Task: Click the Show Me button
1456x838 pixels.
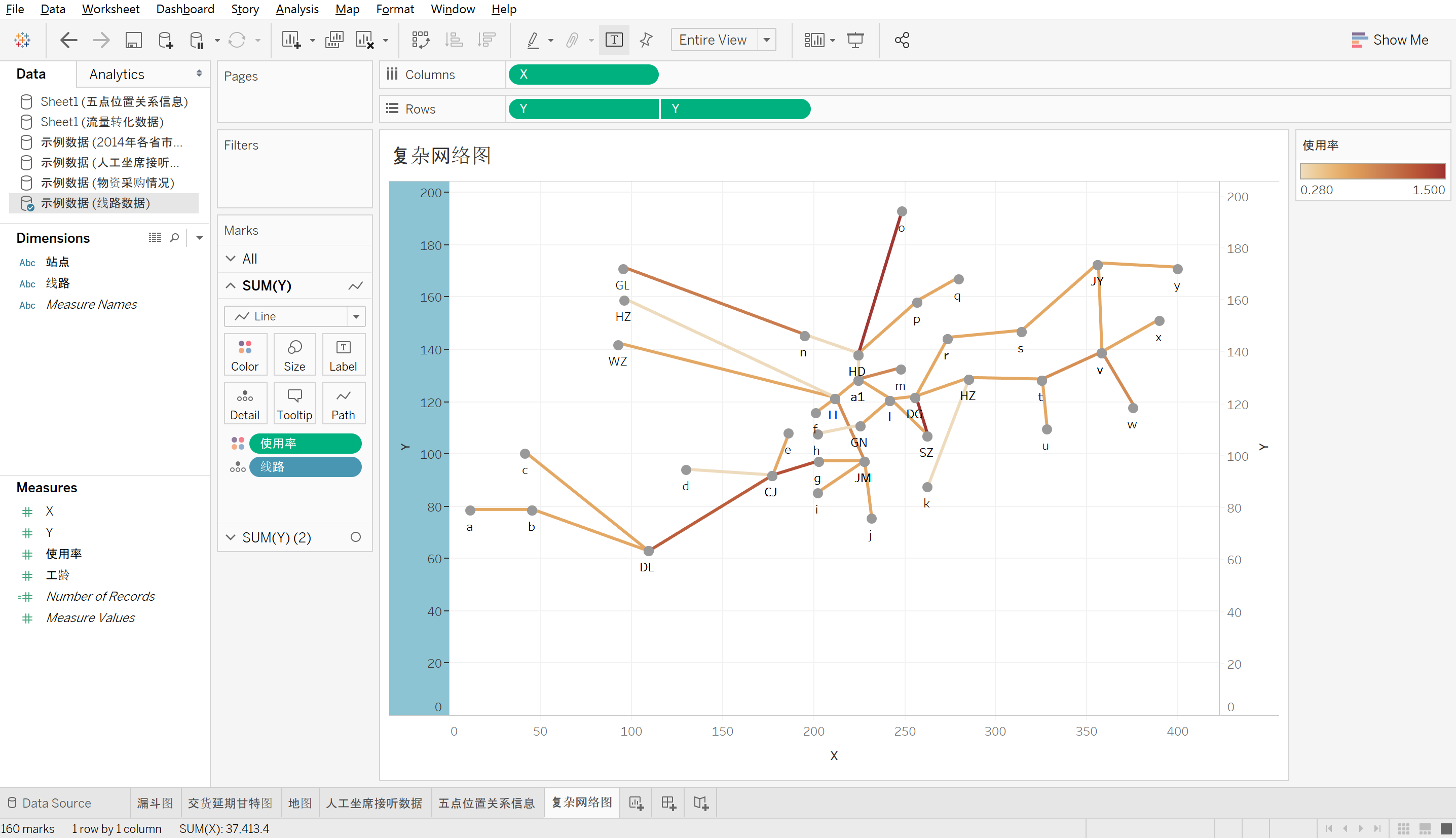Action: [1390, 40]
